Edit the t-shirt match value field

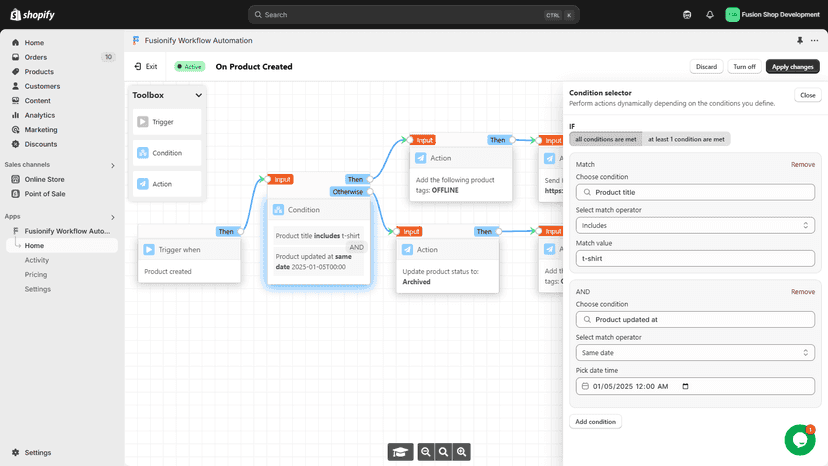[x=695, y=258]
